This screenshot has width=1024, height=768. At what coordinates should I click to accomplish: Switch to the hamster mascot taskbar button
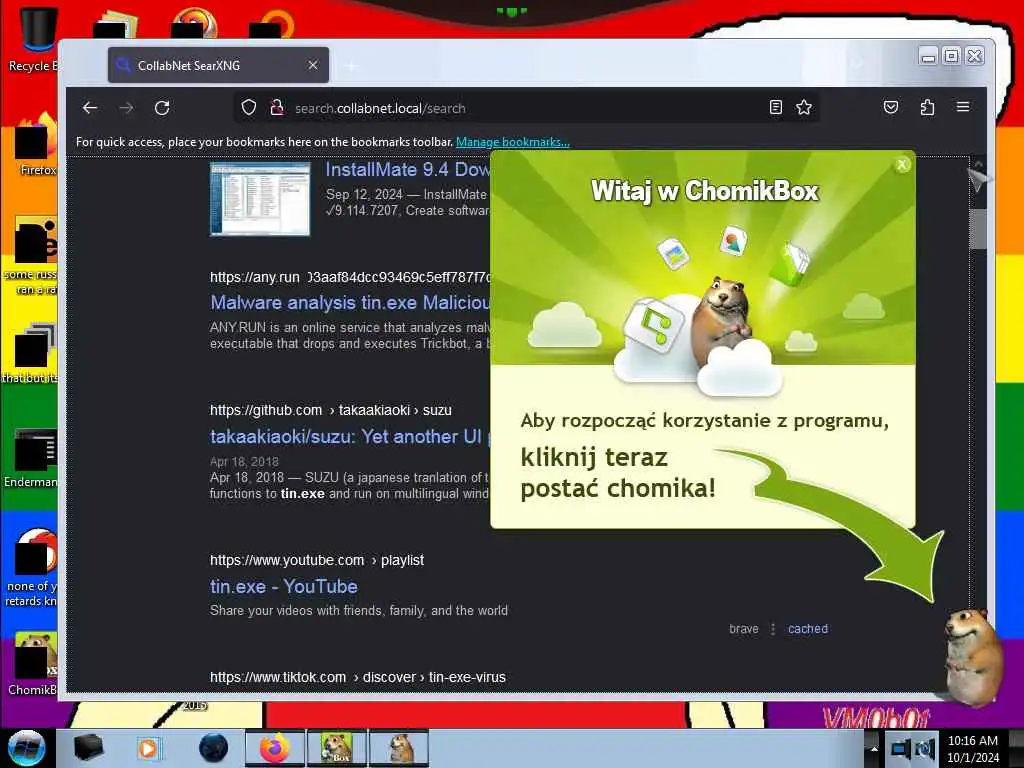coord(398,748)
